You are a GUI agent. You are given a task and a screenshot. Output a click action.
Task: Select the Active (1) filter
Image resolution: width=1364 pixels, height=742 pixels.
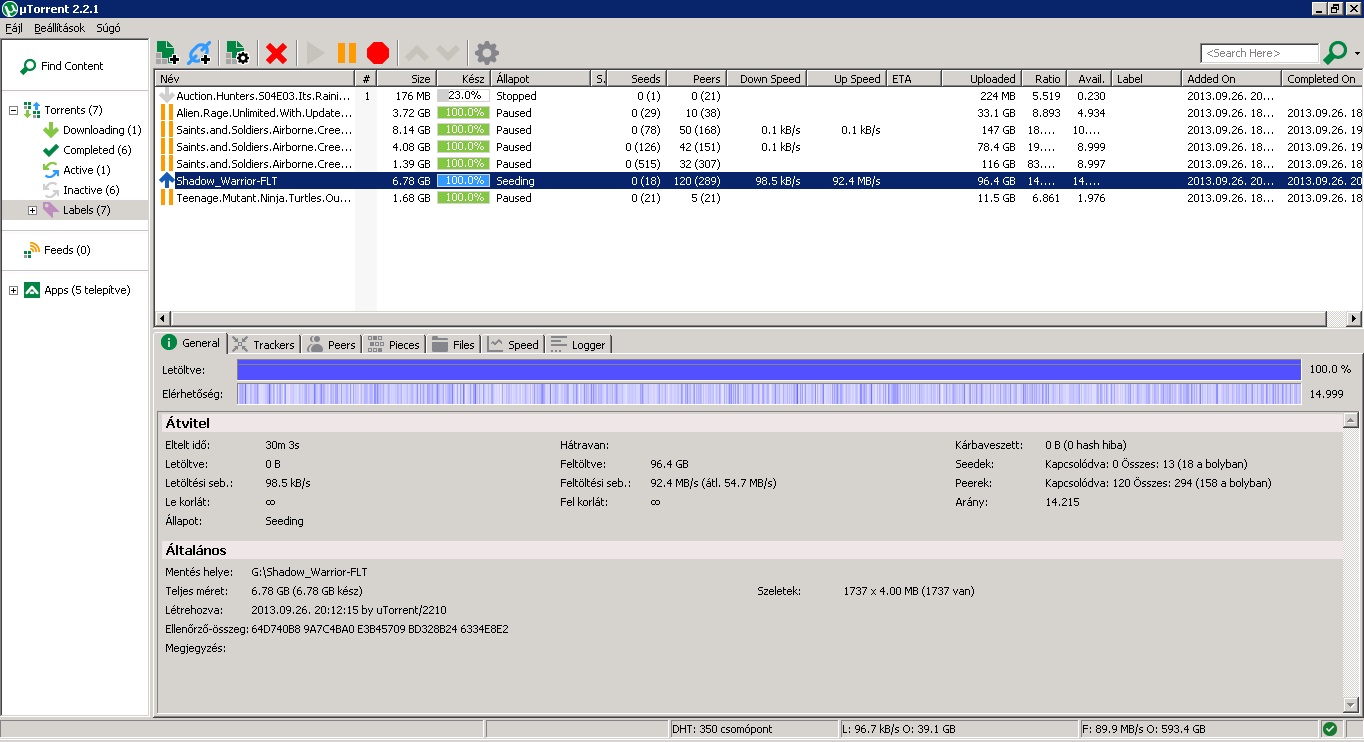pyautogui.click(x=76, y=170)
